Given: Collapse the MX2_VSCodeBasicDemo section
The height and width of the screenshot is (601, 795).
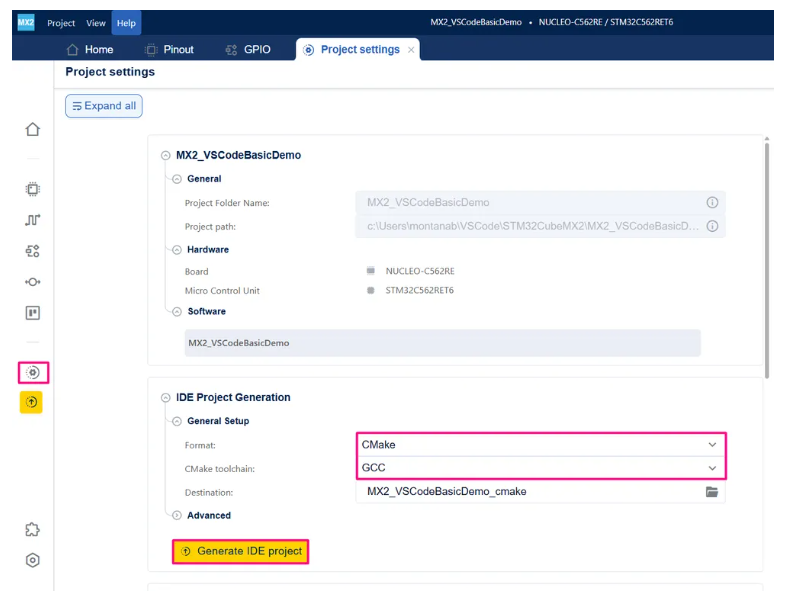Looking at the screenshot, I should pyautogui.click(x=166, y=155).
